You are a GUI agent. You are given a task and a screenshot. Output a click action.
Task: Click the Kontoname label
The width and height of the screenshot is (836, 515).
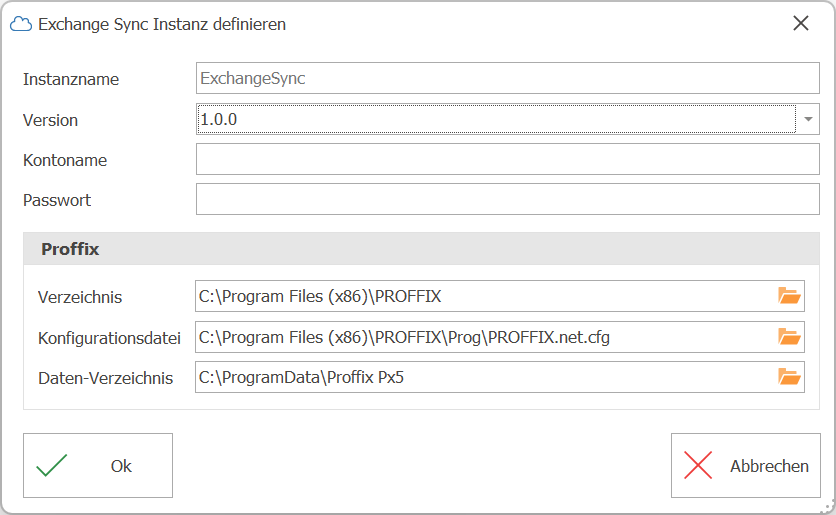pos(65,160)
